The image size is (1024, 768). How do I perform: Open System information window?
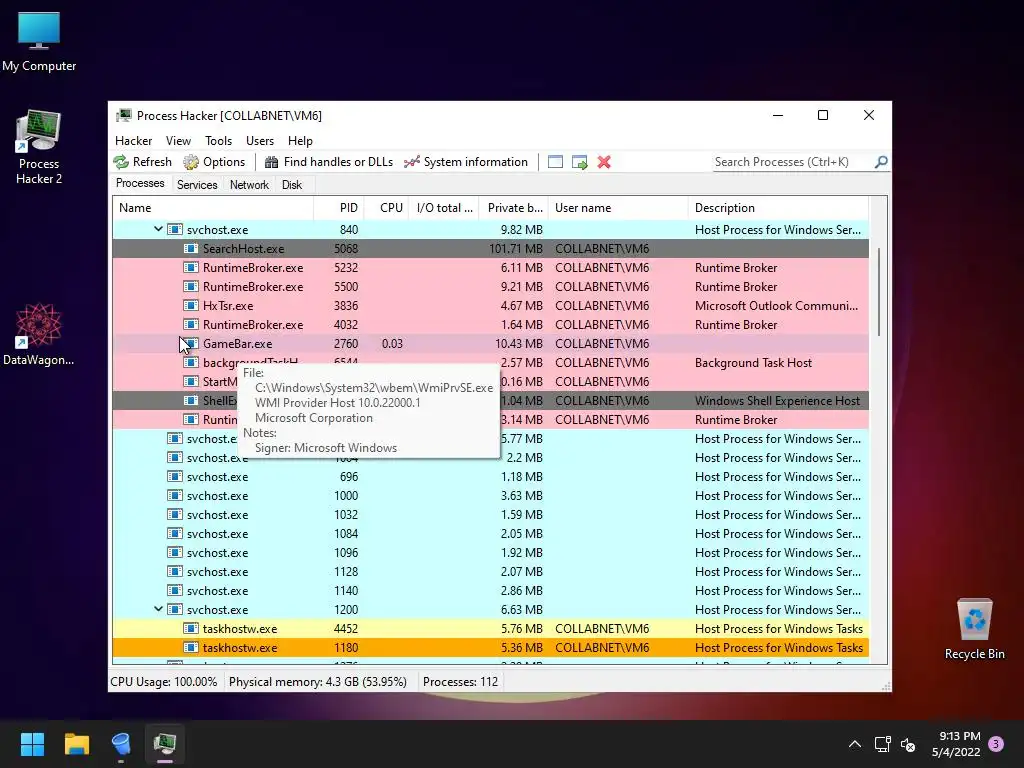[x=466, y=162]
